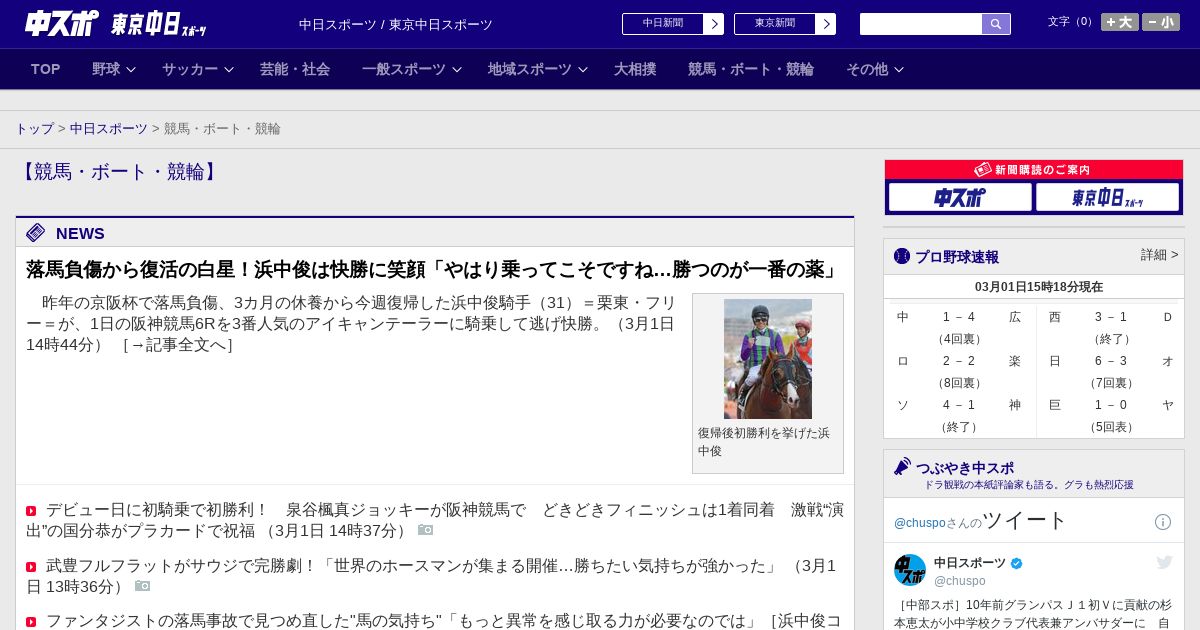Click the Twitter info circle icon
The image size is (1200, 630).
coord(1163,522)
